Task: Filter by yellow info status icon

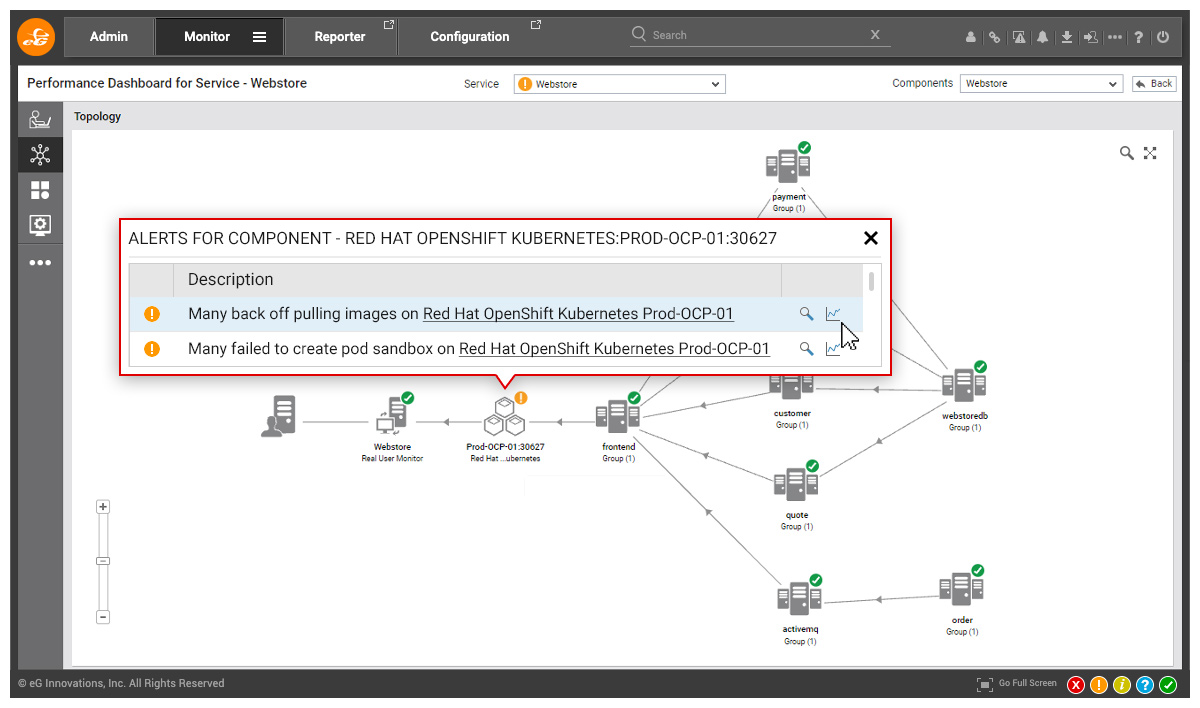Action: tap(1122, 685)
